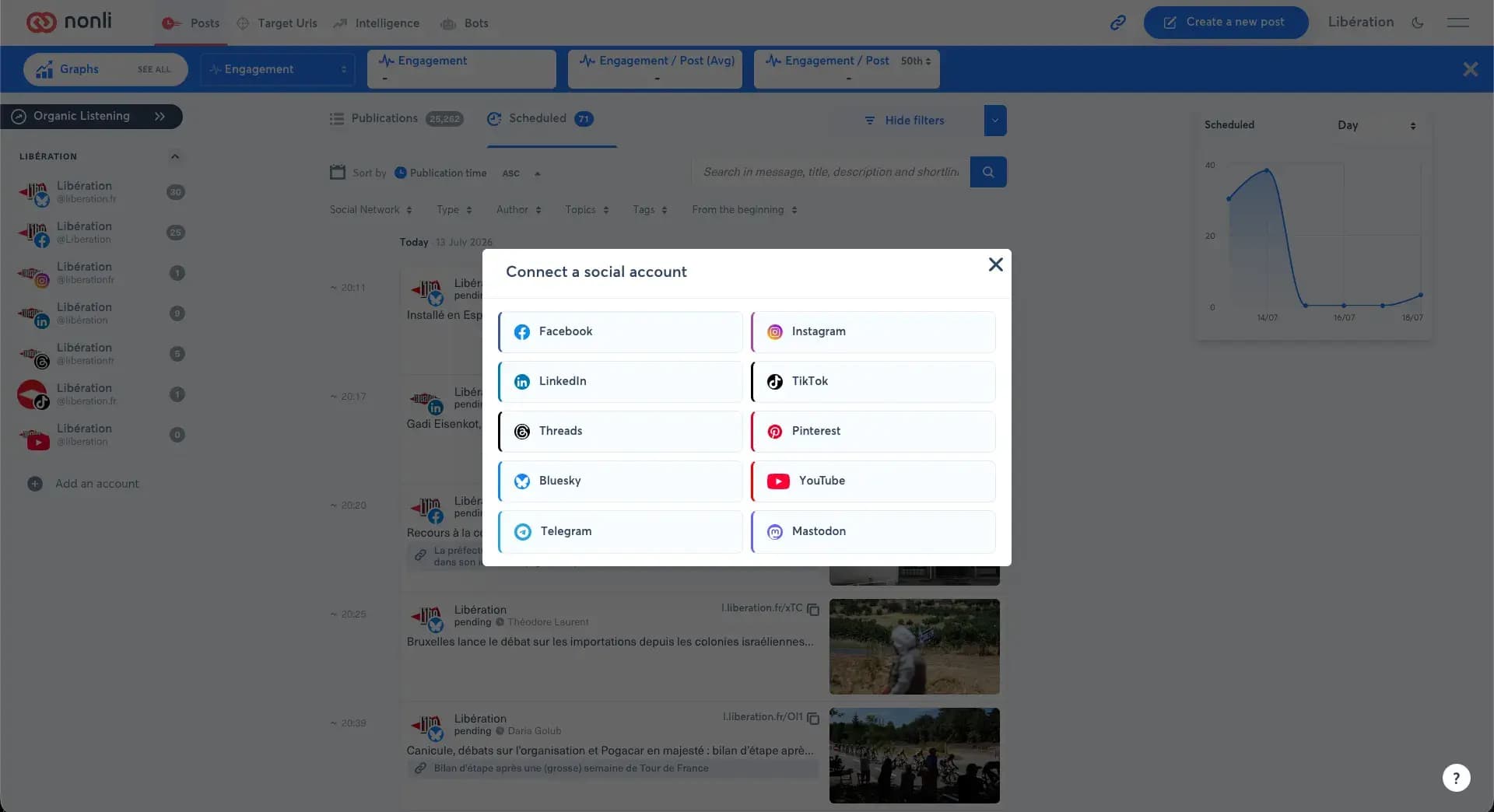Toggle dark mode moon icon
The width and height of the screenshot is (1494, 812).
[x=1418, y=23]
